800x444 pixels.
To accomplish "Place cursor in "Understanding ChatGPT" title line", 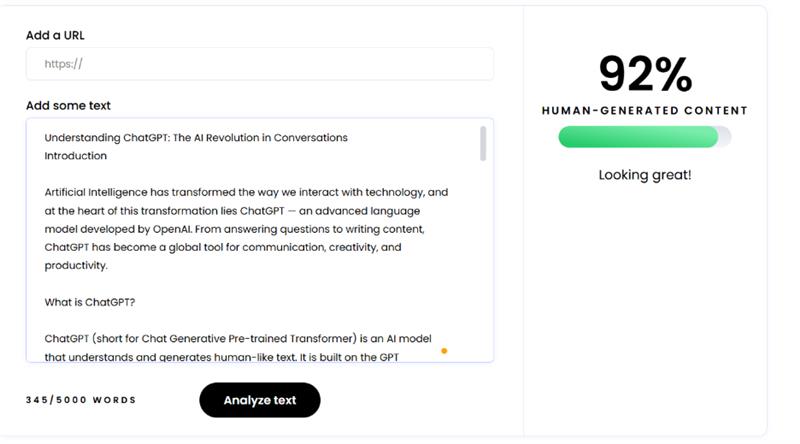I will pos(196,138).
